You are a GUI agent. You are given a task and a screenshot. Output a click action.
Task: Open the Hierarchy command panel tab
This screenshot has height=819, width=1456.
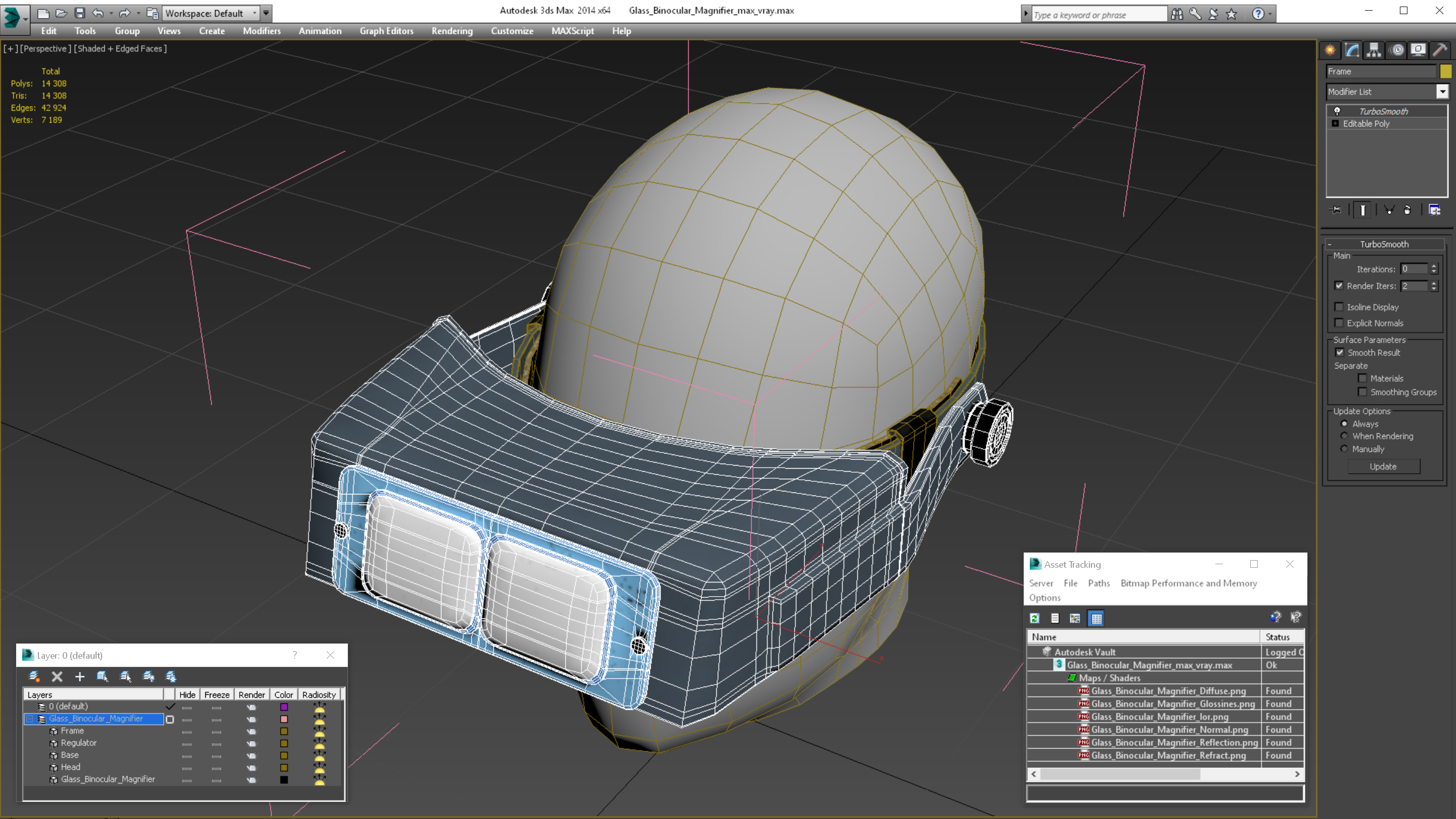click(1374, 51)
